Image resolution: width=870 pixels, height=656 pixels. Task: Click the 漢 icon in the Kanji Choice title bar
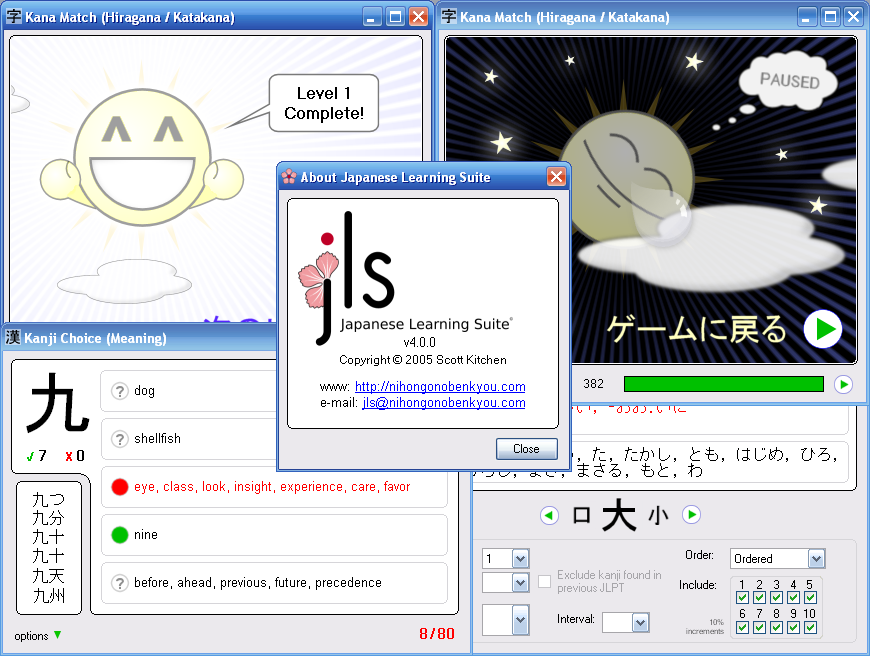pos(13,337)
